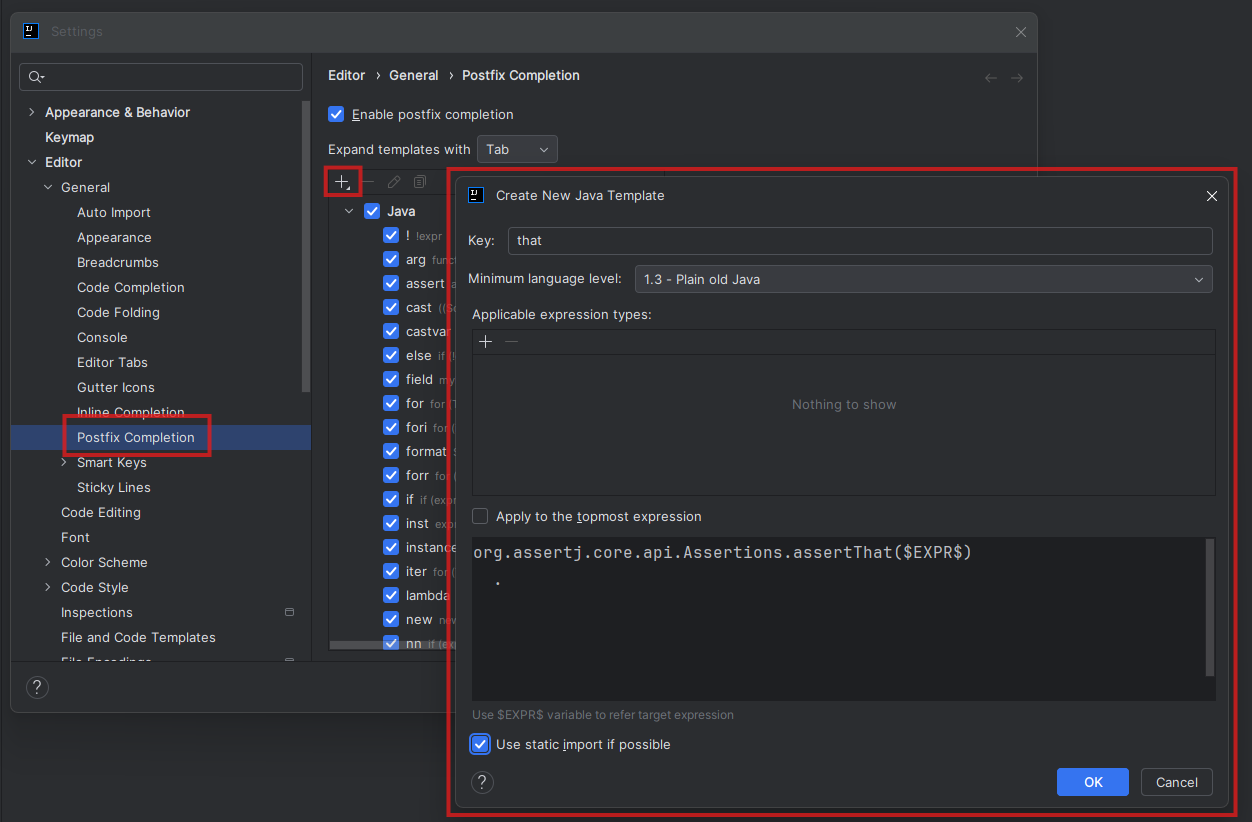Open Code Completion settings
This screenshot has height=822, width=1252.
131,287
